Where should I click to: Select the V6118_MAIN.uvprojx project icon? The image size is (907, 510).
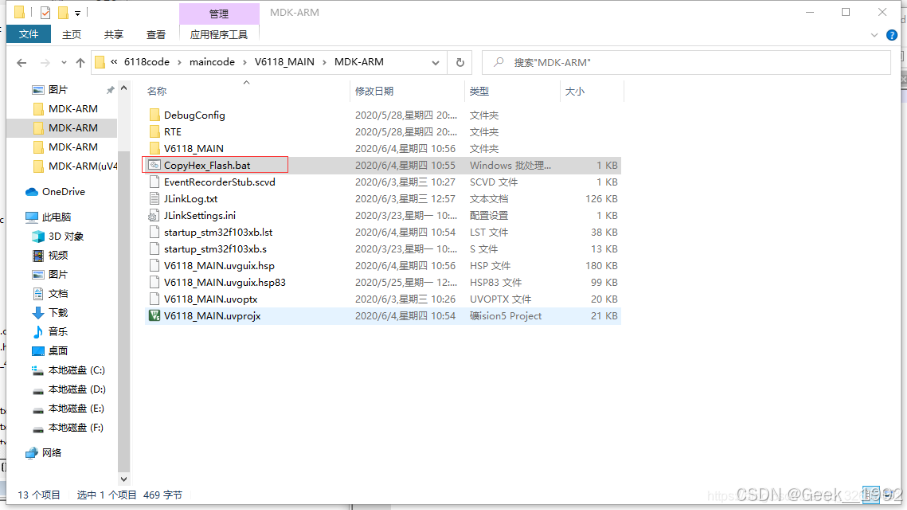pos(154,316)
